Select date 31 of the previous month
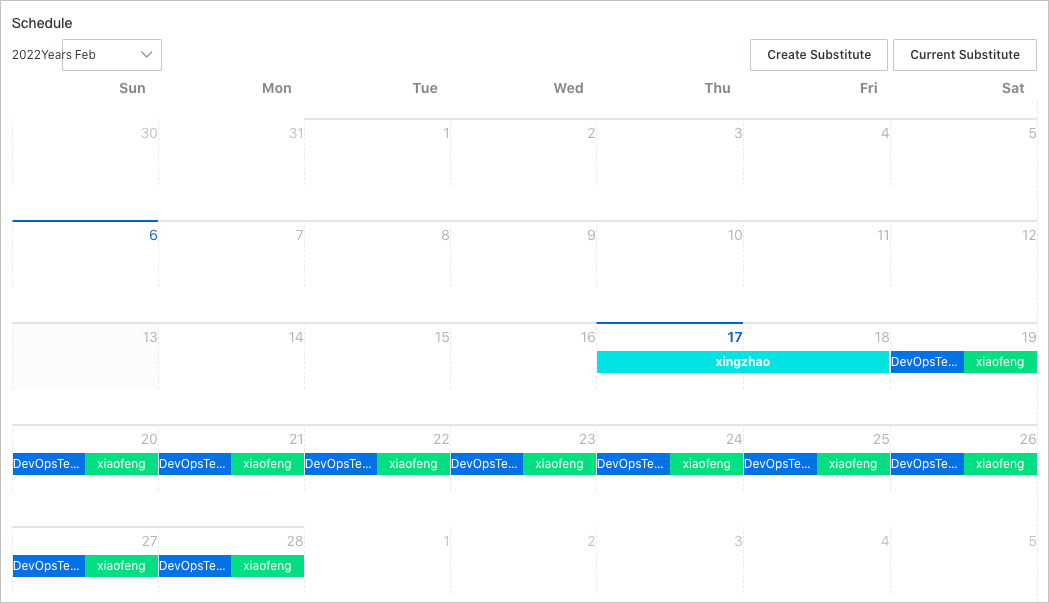Viewport: 1049px width, 603px height. 296,133
